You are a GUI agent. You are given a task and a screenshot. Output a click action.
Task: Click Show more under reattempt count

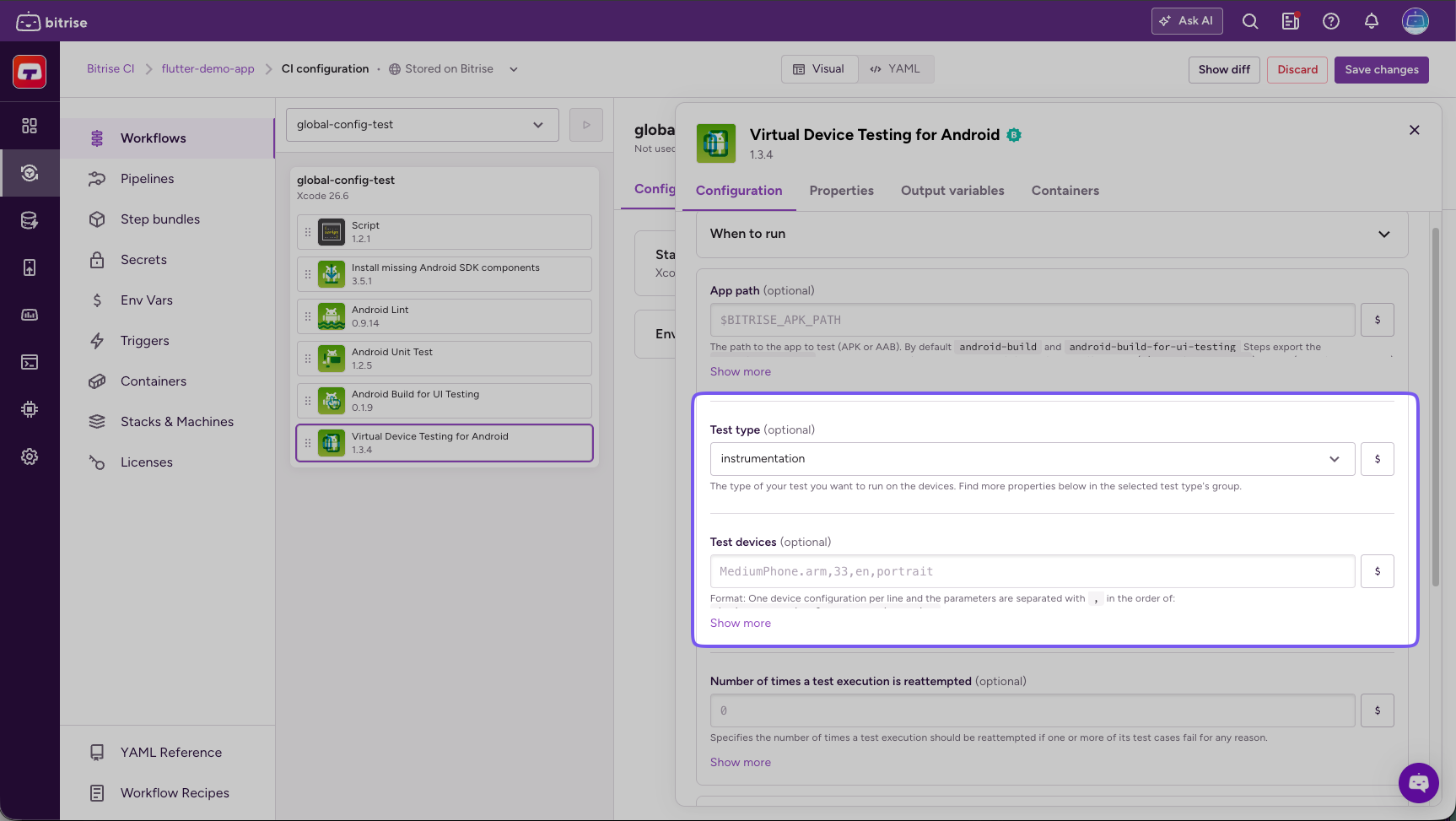(741, 763)
